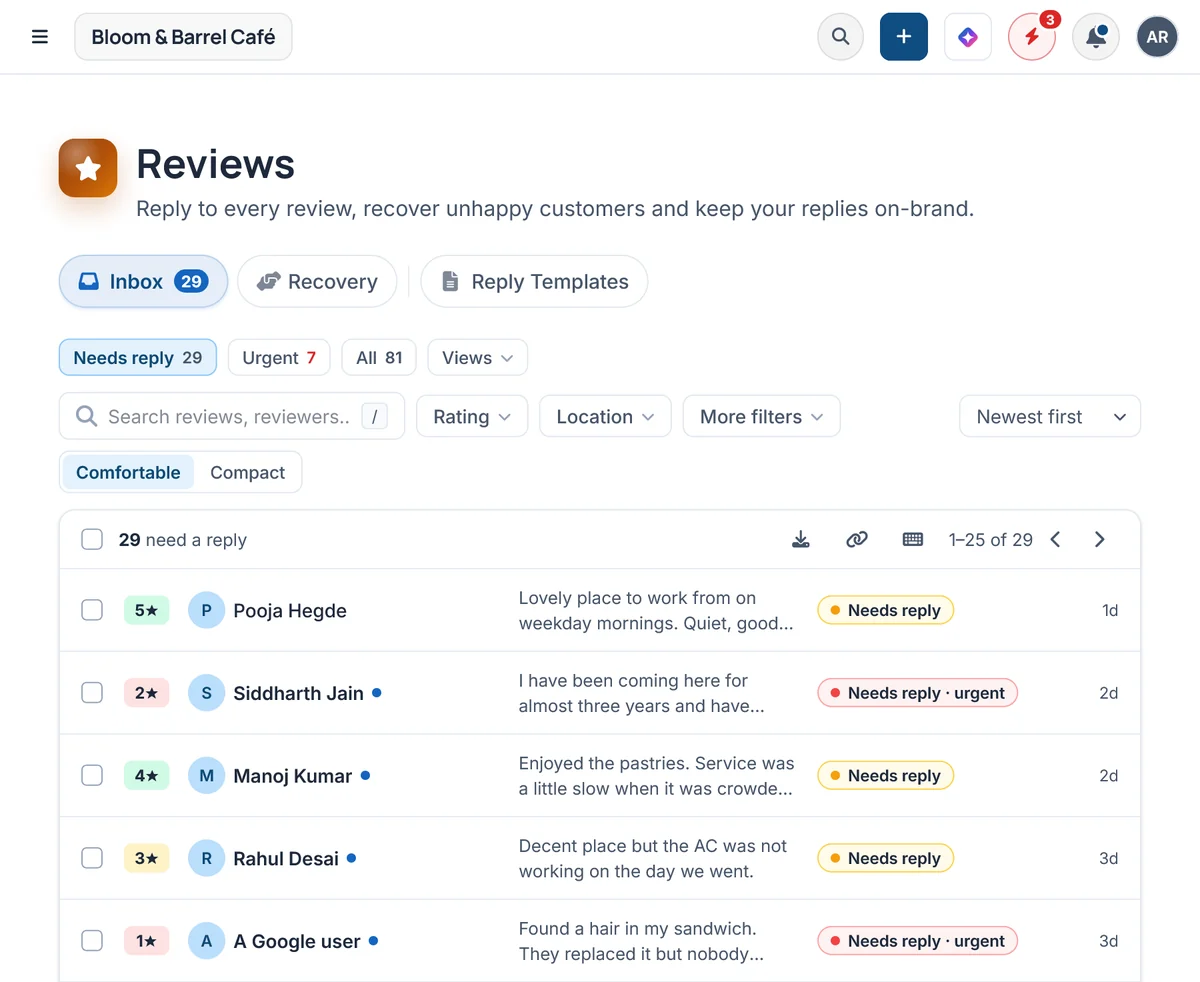Download reviews via the export icon

click(x=800, y=540)
